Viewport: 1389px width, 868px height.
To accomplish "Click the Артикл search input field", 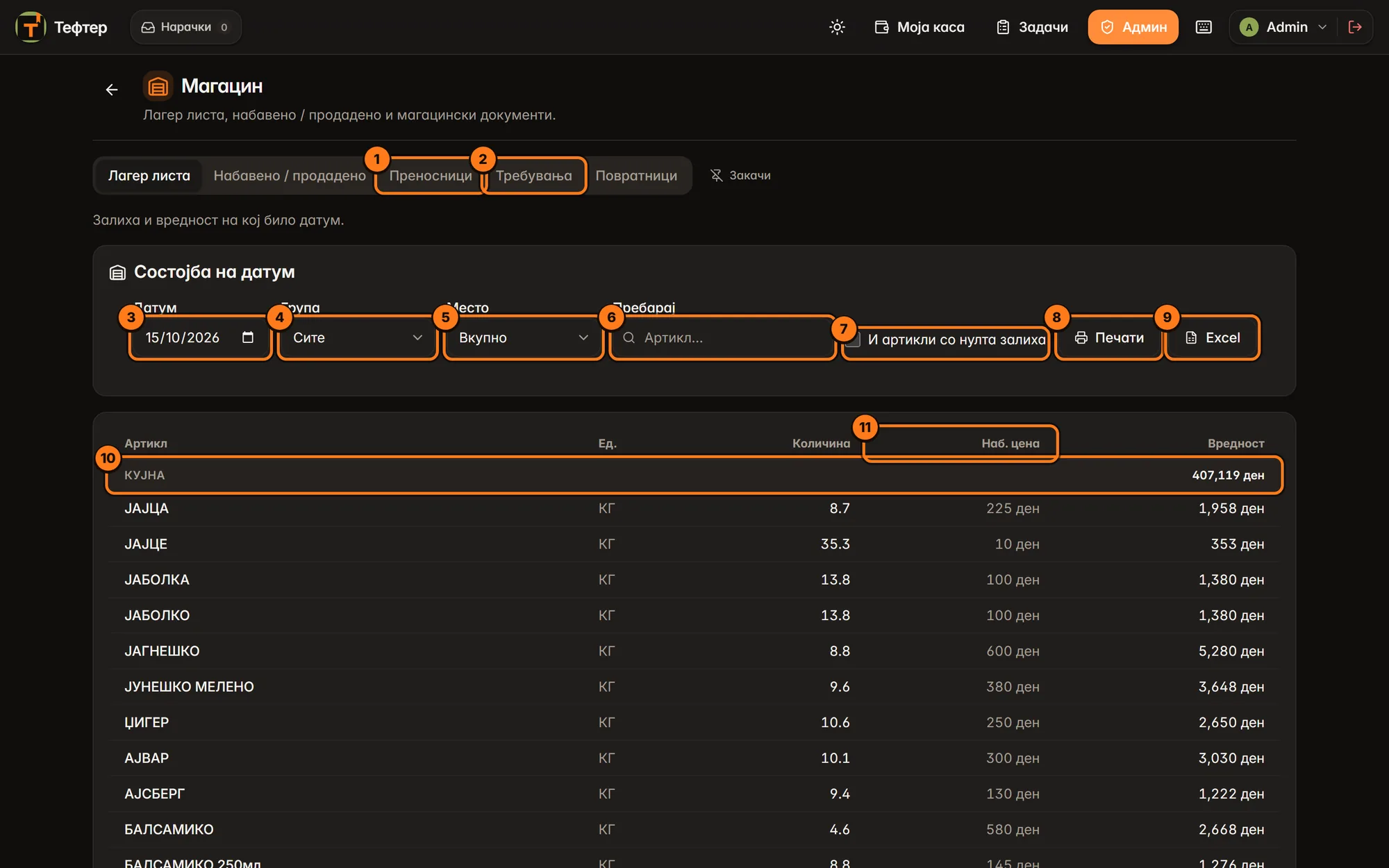I will (x=722, y=337).
